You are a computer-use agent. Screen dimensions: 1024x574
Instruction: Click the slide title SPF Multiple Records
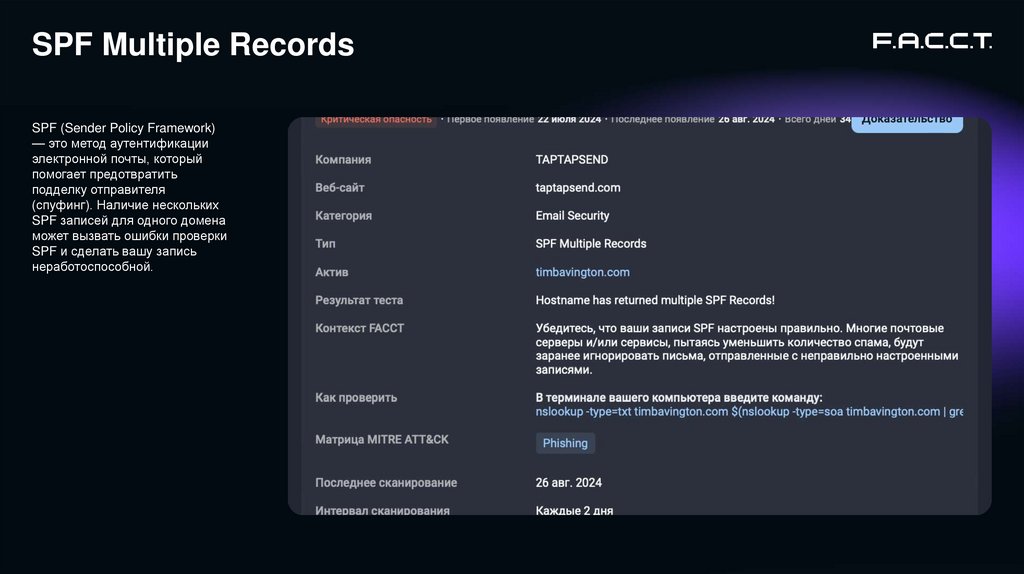tap(193, 45)
